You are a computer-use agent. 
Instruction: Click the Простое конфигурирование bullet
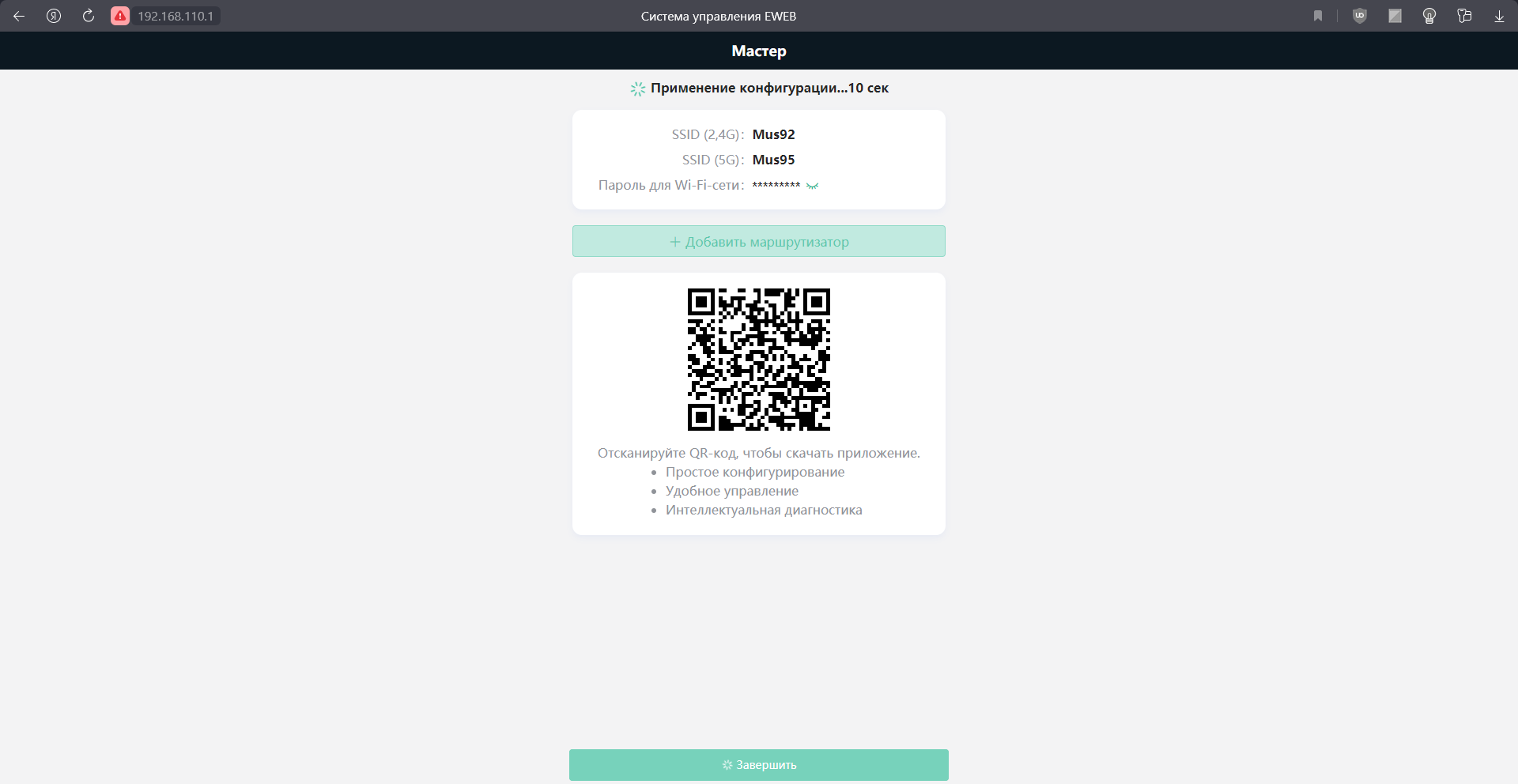click(755, 472)
